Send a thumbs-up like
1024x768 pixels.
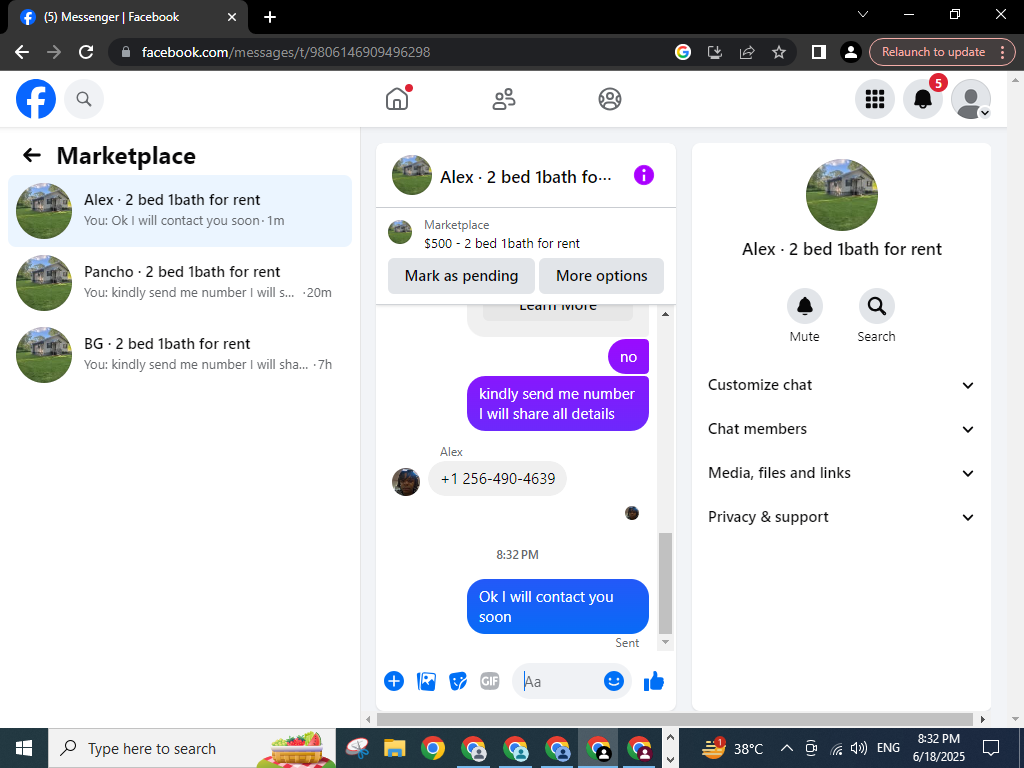(654, 681)
